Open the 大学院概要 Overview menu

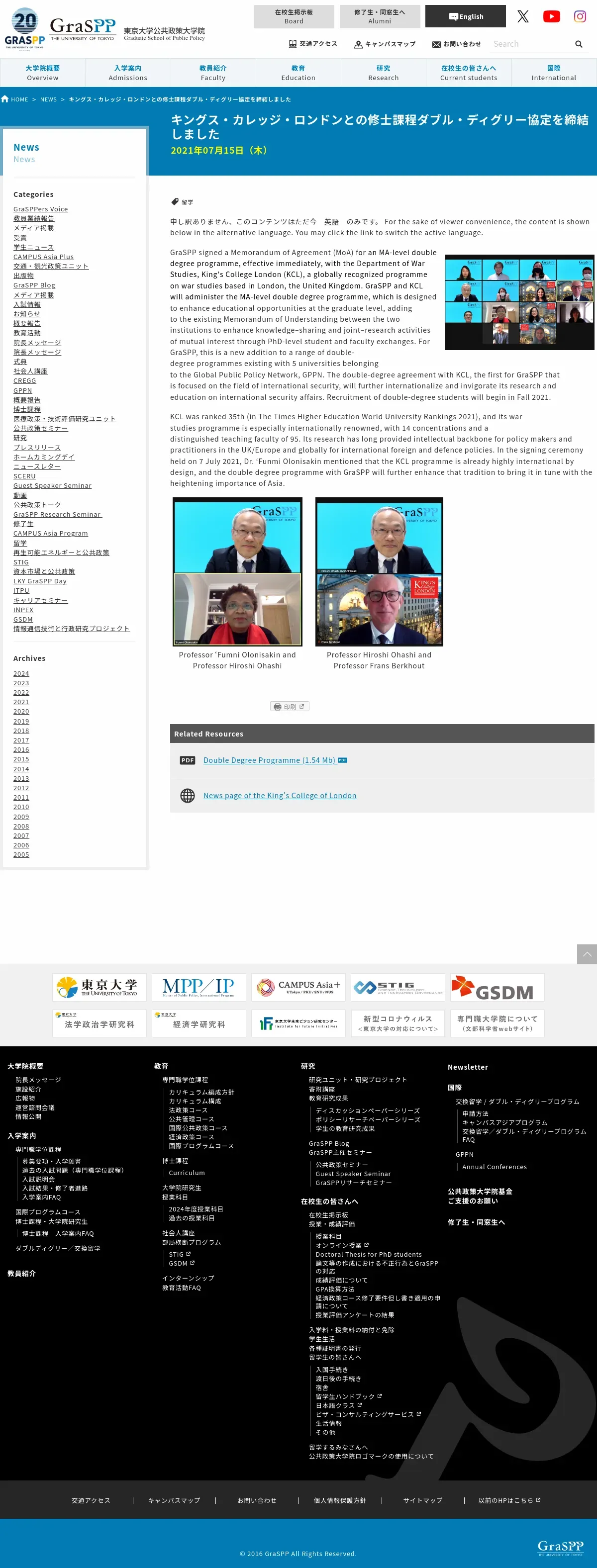pyautogui.click(x=43, y=73)
